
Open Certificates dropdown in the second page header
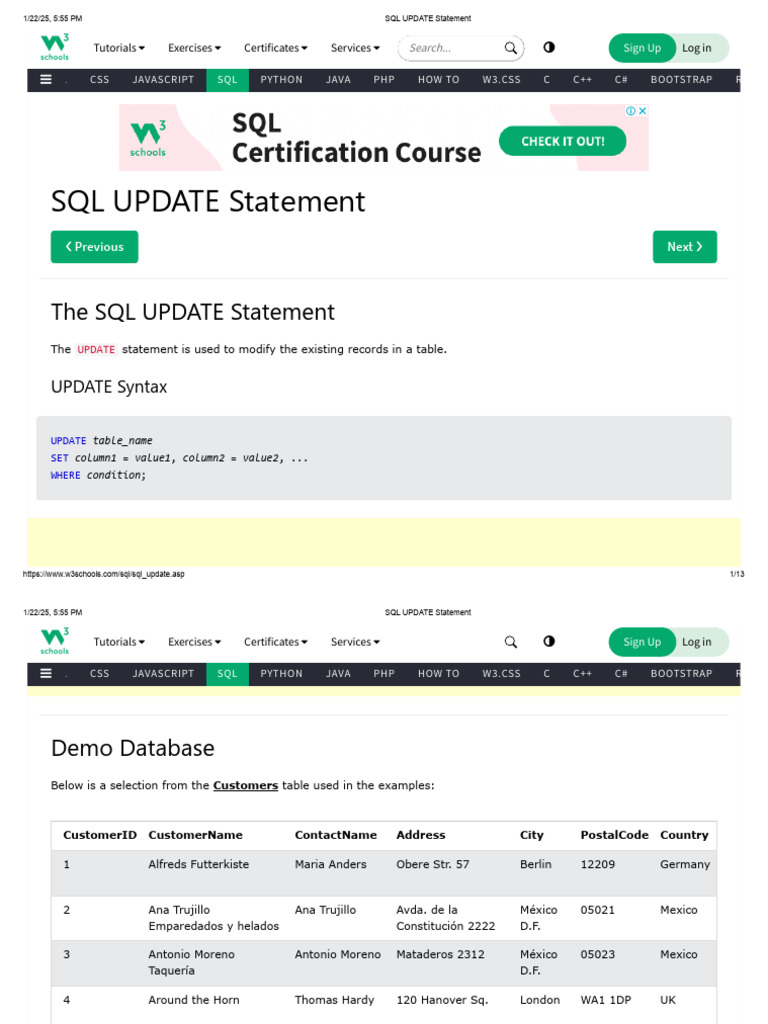pyautogui.click(x=276, y=642)
